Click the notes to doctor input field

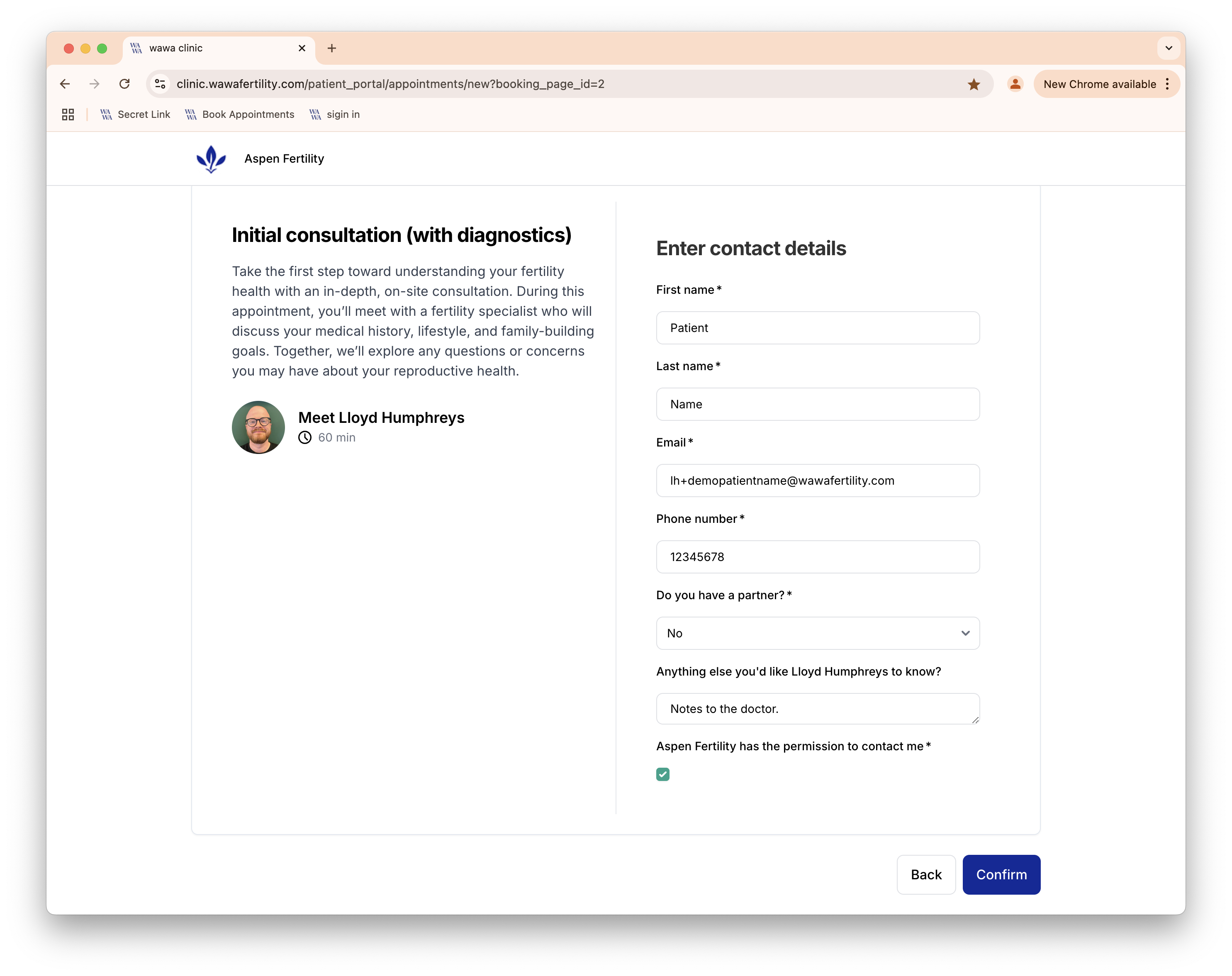pos(817,708)
